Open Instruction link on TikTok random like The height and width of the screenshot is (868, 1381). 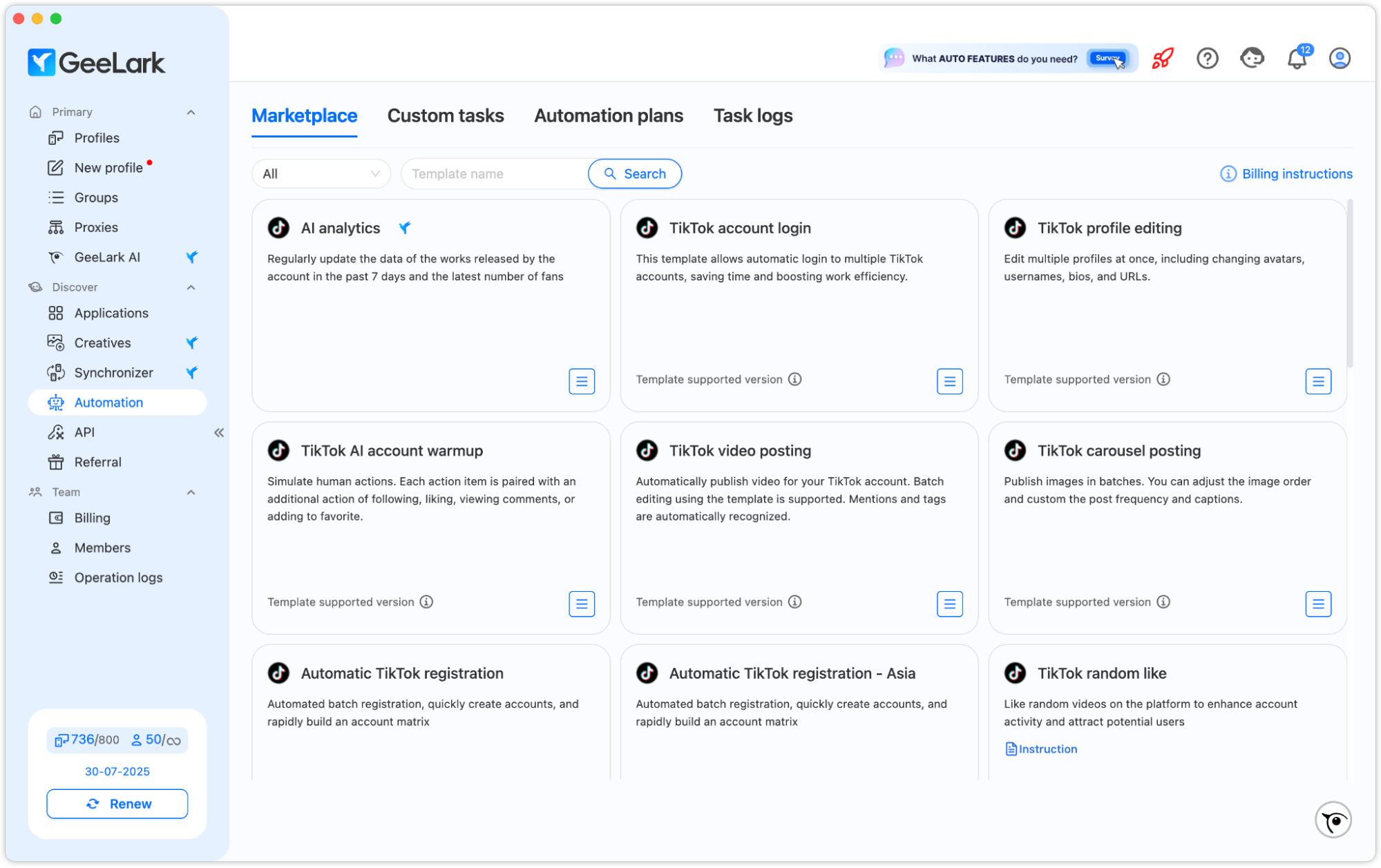tap(1041, 749)
